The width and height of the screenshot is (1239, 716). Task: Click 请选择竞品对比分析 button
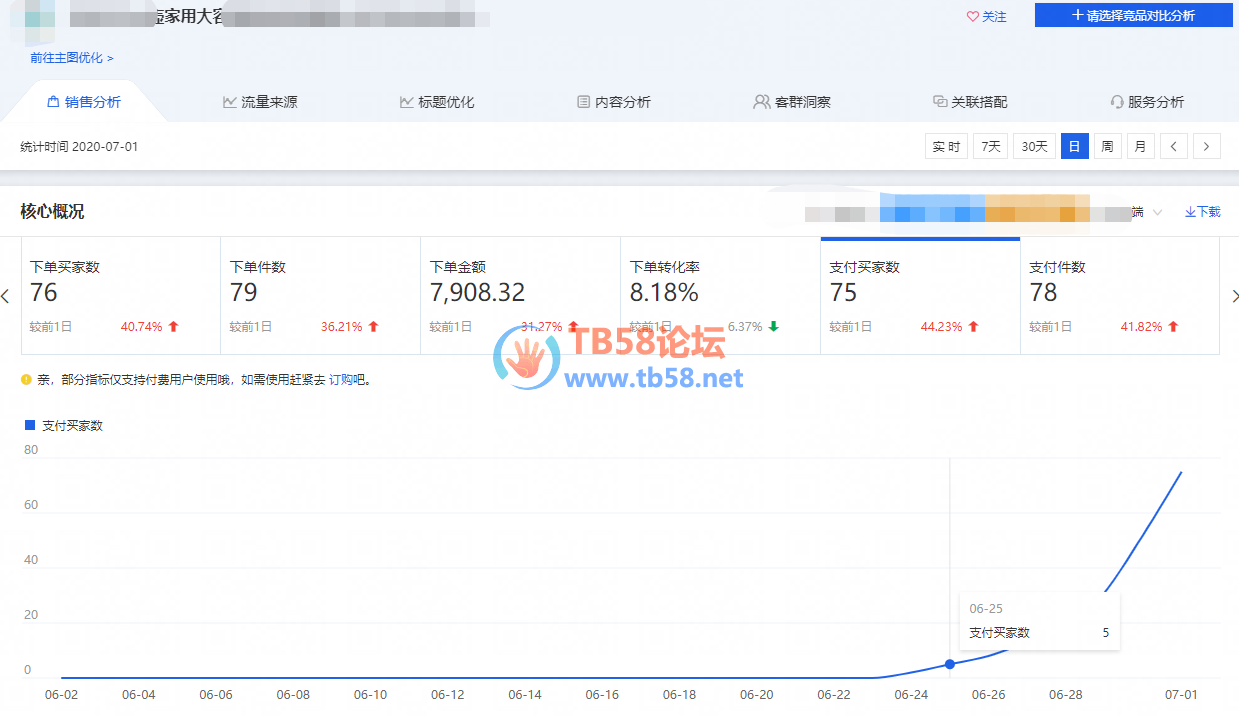click(1133, 15)
